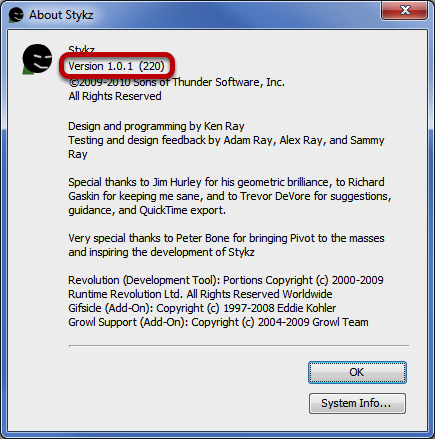Viewport: 435px width, 439px height.
Task: Open the System Info window
Action: click(357, 403)
